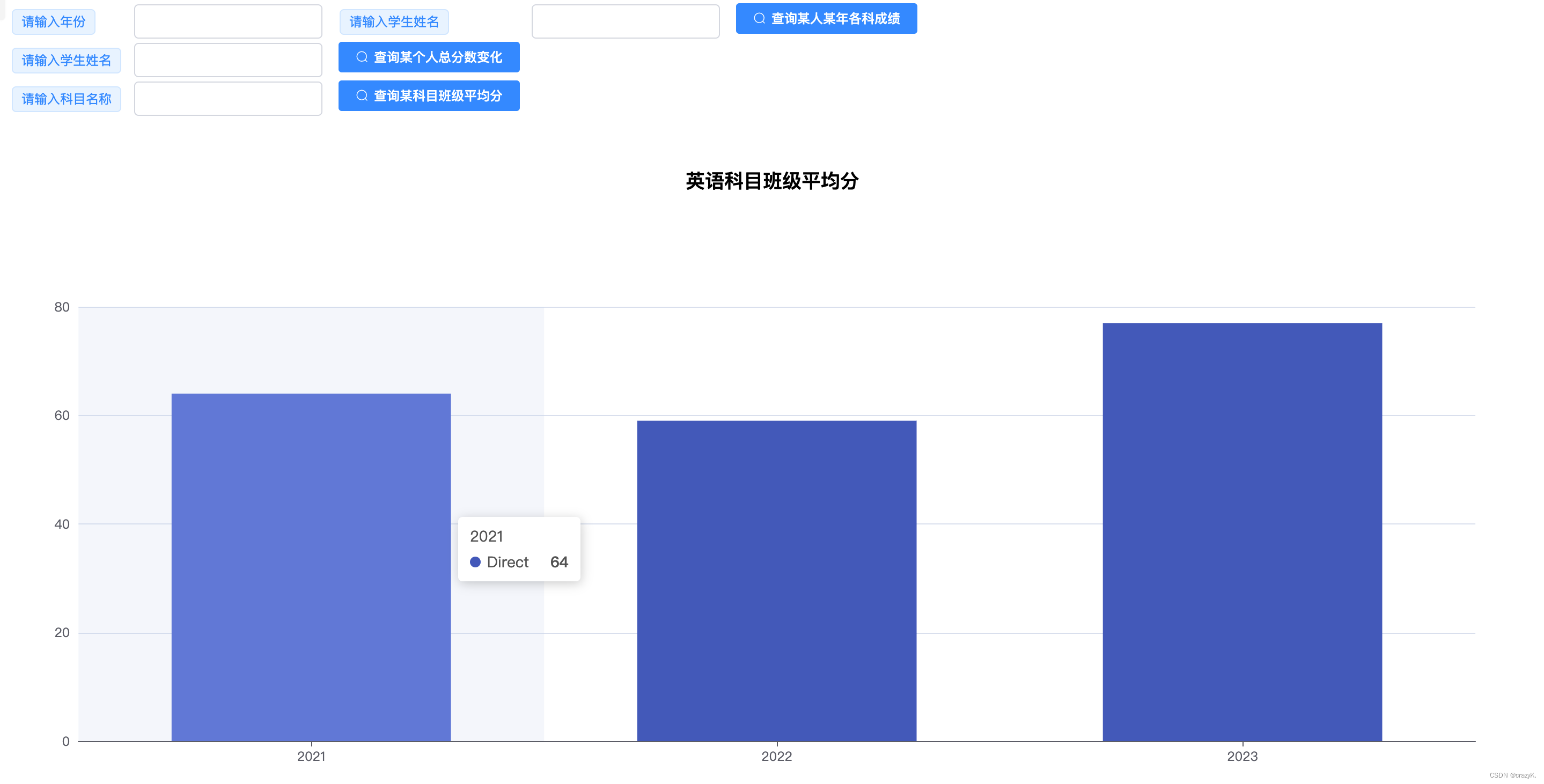Click the top-row 请输入学生姓名 label tag

point(394,21)
